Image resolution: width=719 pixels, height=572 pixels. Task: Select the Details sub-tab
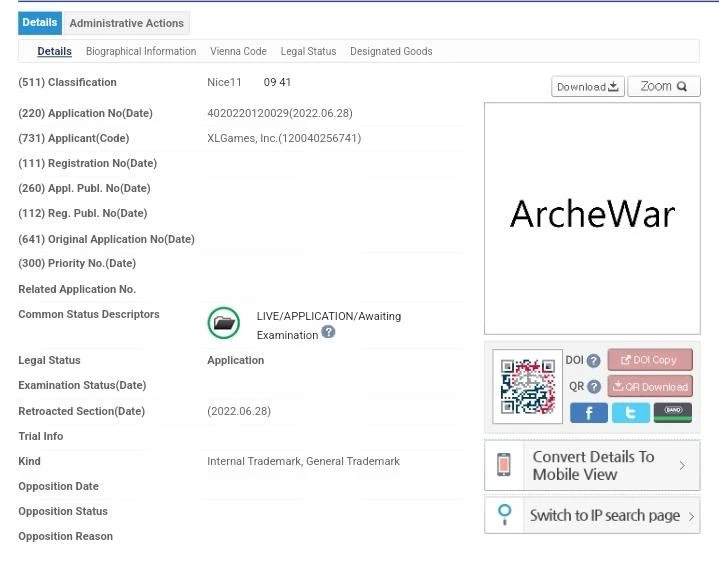[54, 51]
